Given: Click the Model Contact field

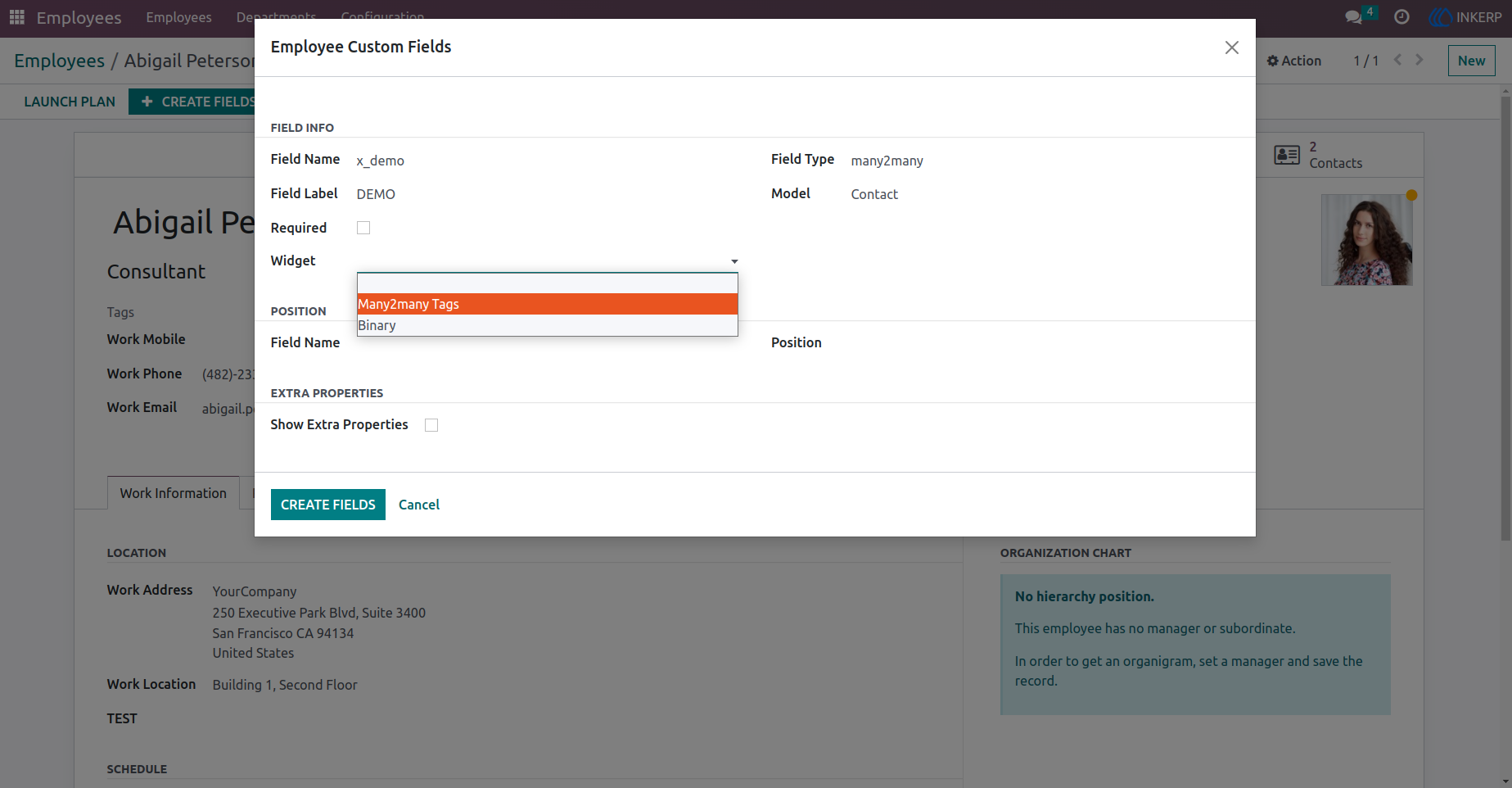Looking at the screenshot, I should [874, 194].
